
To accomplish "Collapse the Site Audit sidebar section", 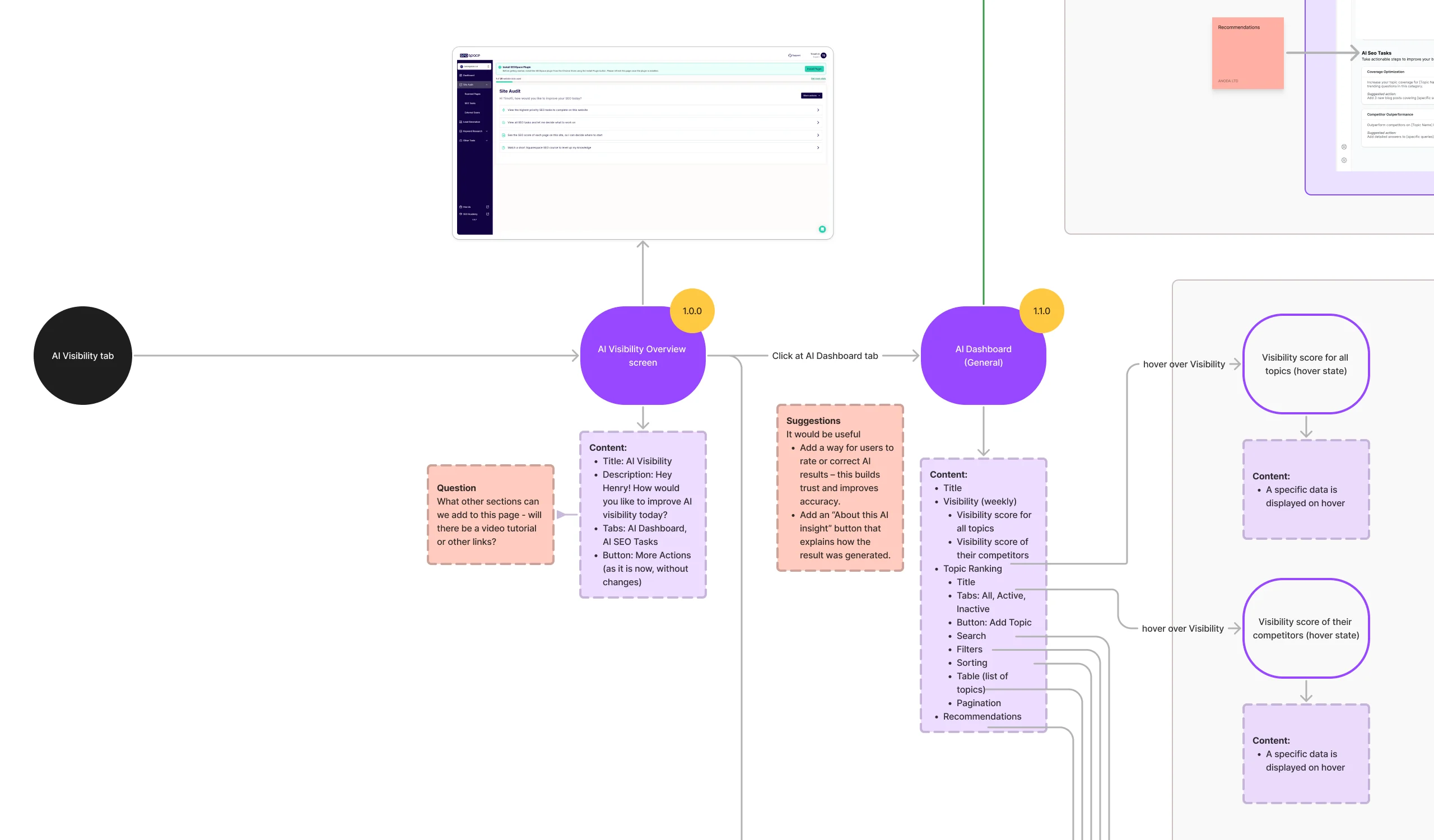I will pyautogui.click(x=487, y=85).
